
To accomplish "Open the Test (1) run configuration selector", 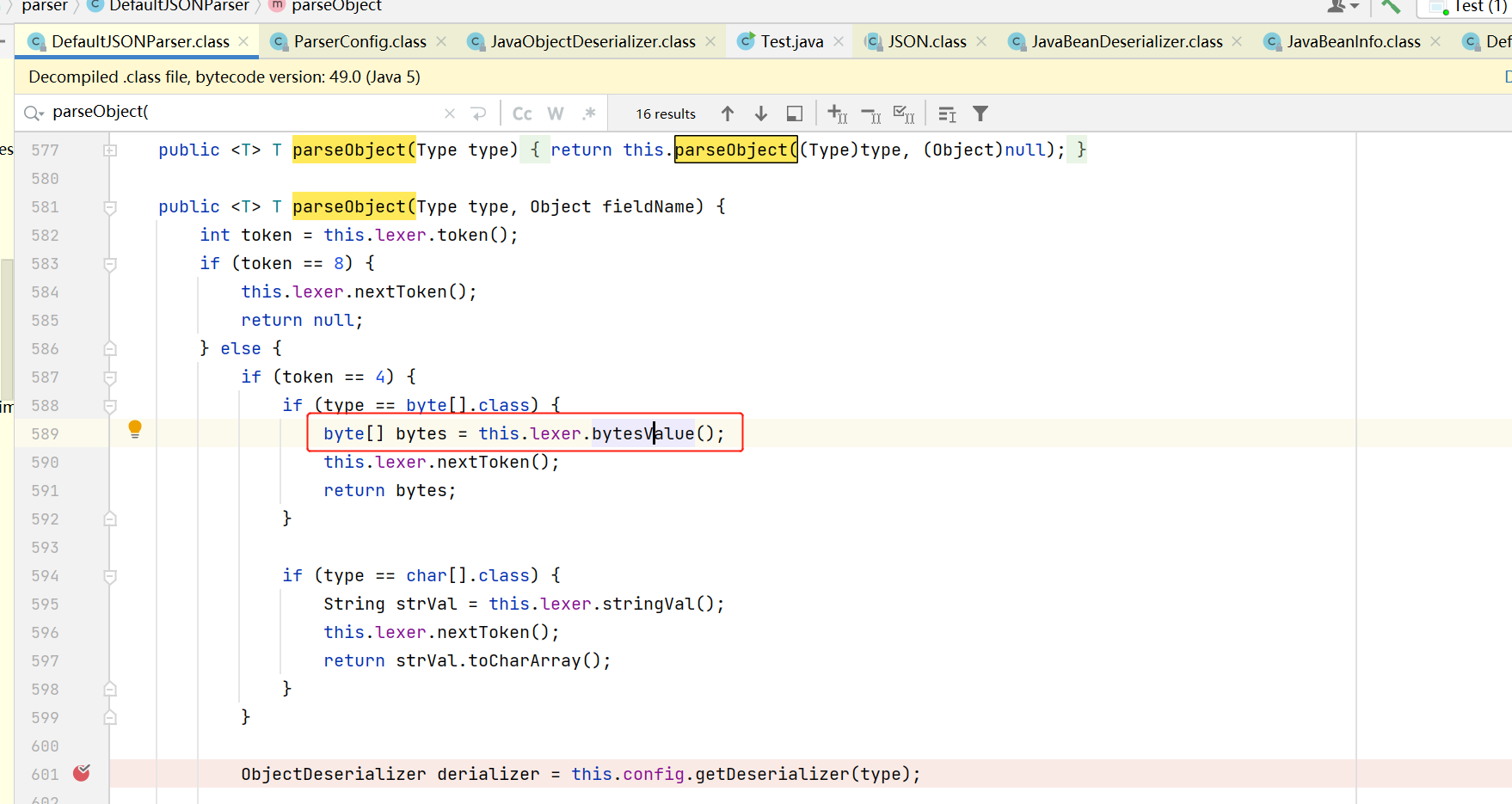I will point(1466,7).
